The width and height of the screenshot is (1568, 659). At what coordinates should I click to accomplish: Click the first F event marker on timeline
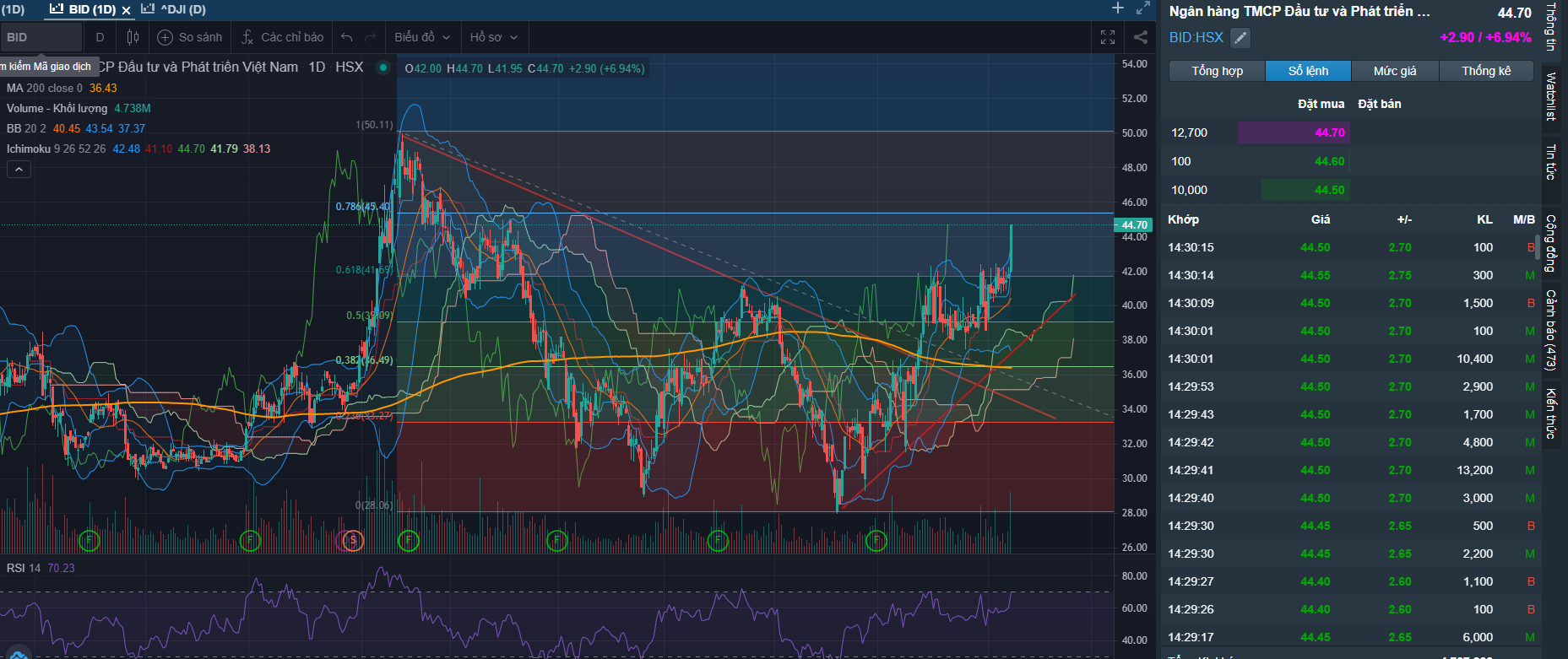[x=89, y=541]
